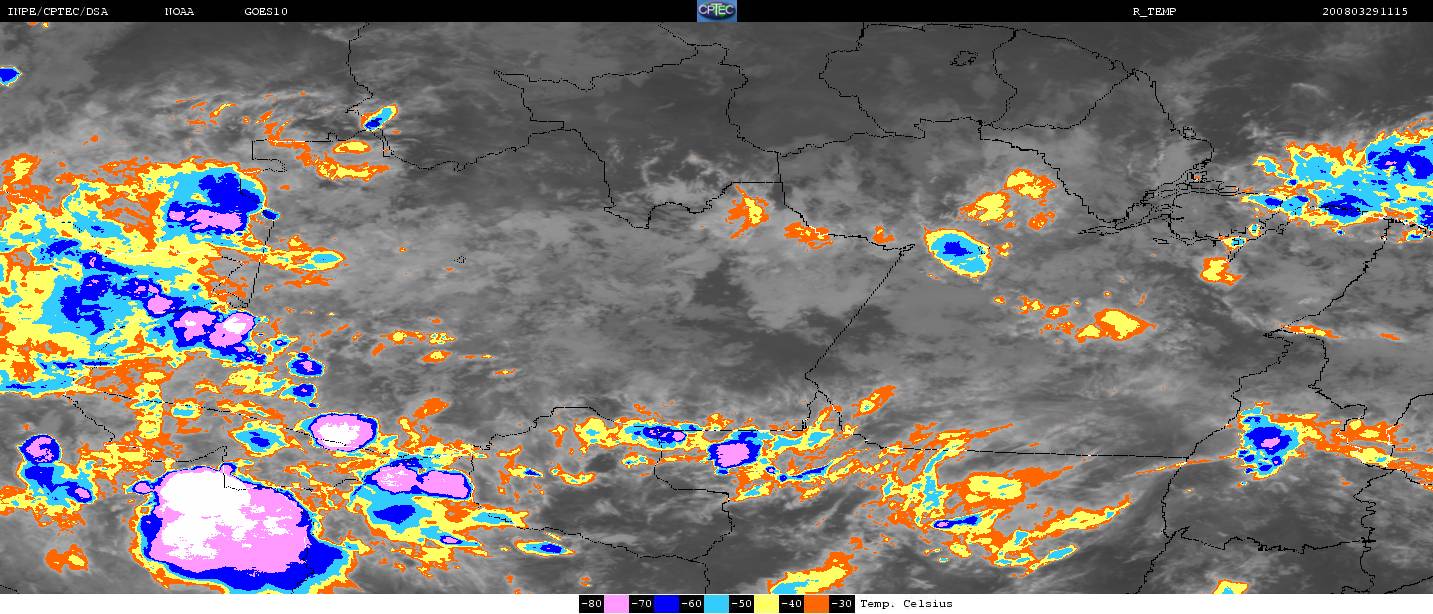Click the -70 legend value

tap(642, 604)
